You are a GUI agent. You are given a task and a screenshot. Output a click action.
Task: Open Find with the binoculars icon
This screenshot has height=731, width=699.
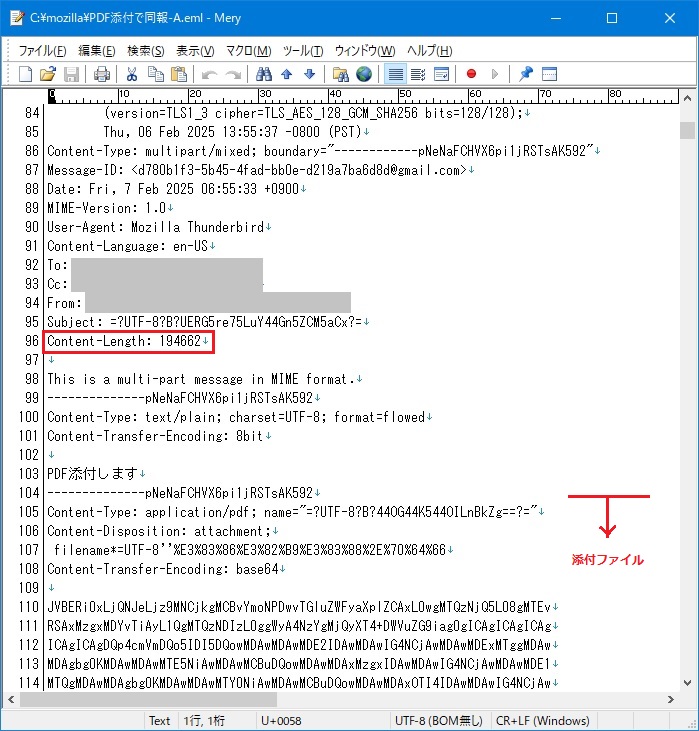tap(264, 74)
